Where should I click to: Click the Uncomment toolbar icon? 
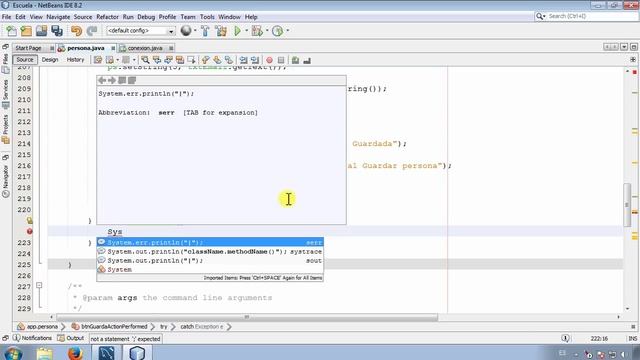pos(307,60)
